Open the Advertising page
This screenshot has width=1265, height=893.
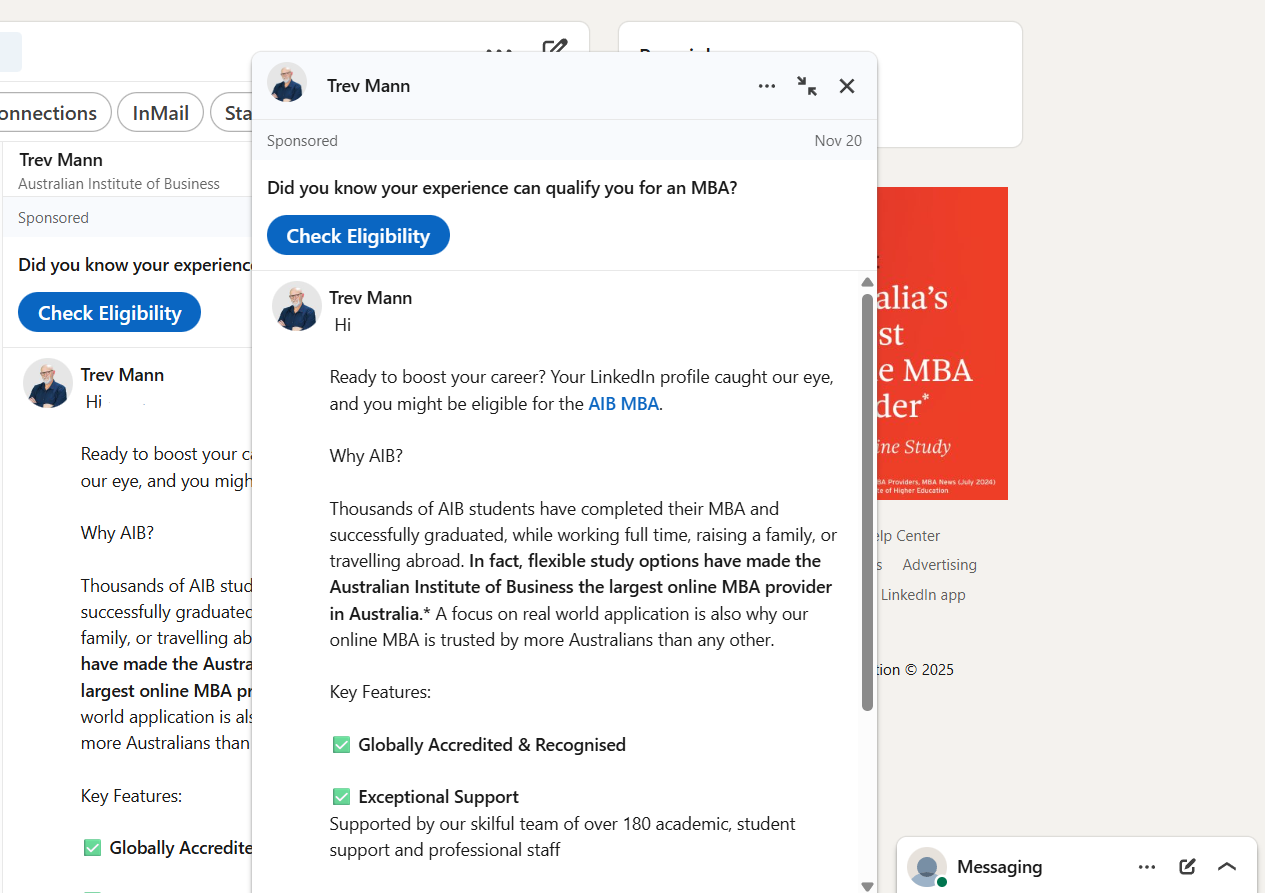click(939, 564)
